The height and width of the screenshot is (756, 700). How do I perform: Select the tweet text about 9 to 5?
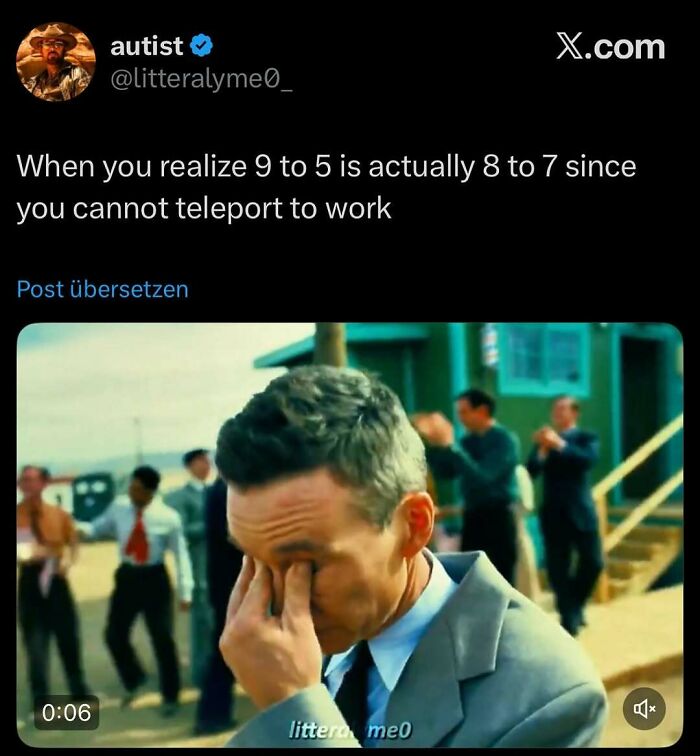[326, 187]
